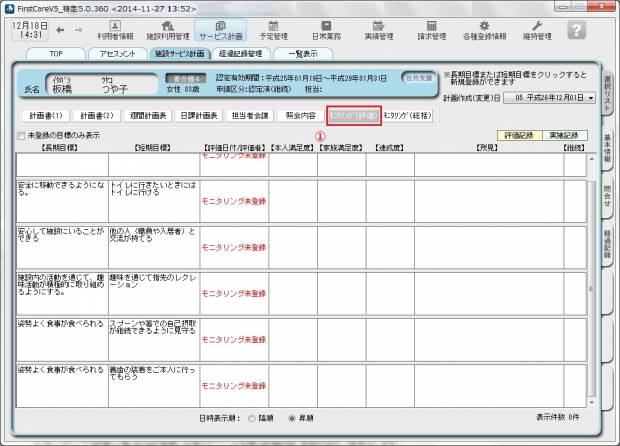
Task: Switch to the 経過記録管理 tab
Action: [240, 53]
